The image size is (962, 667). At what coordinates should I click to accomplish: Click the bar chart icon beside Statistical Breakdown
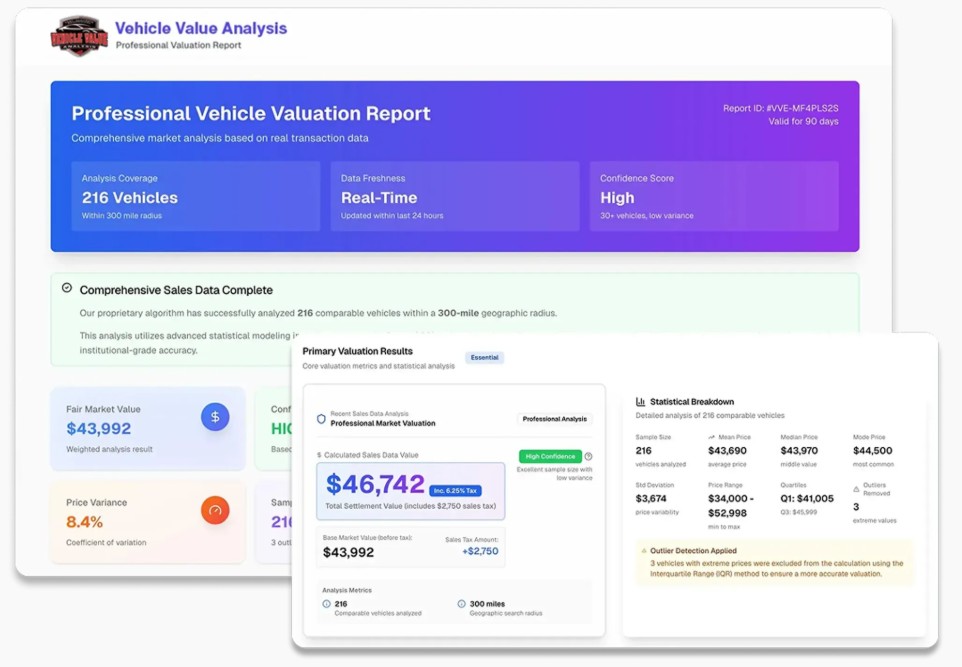(640, 401)
